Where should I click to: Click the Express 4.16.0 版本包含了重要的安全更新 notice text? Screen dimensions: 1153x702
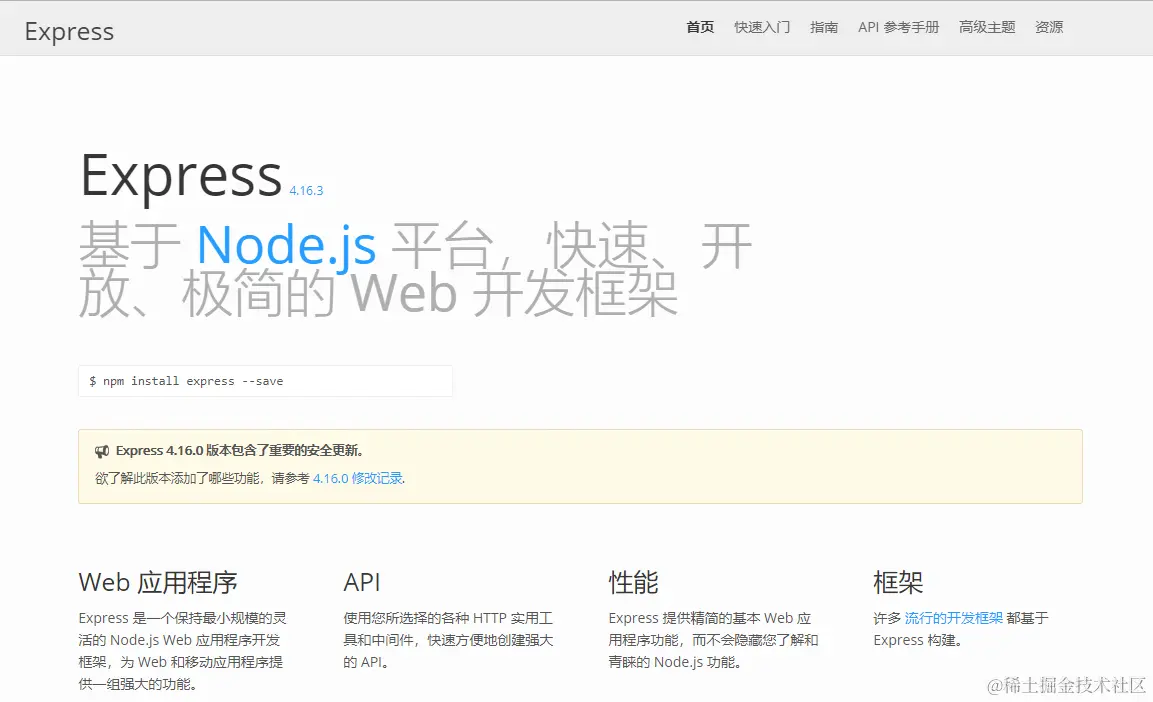tap(239, 451)
